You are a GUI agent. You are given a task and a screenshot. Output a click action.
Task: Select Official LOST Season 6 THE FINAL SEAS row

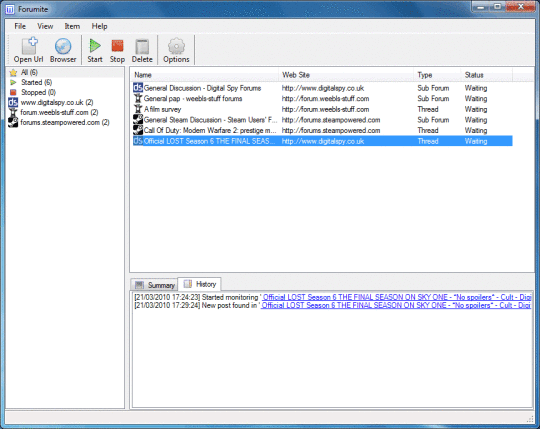tap(323, 141)
